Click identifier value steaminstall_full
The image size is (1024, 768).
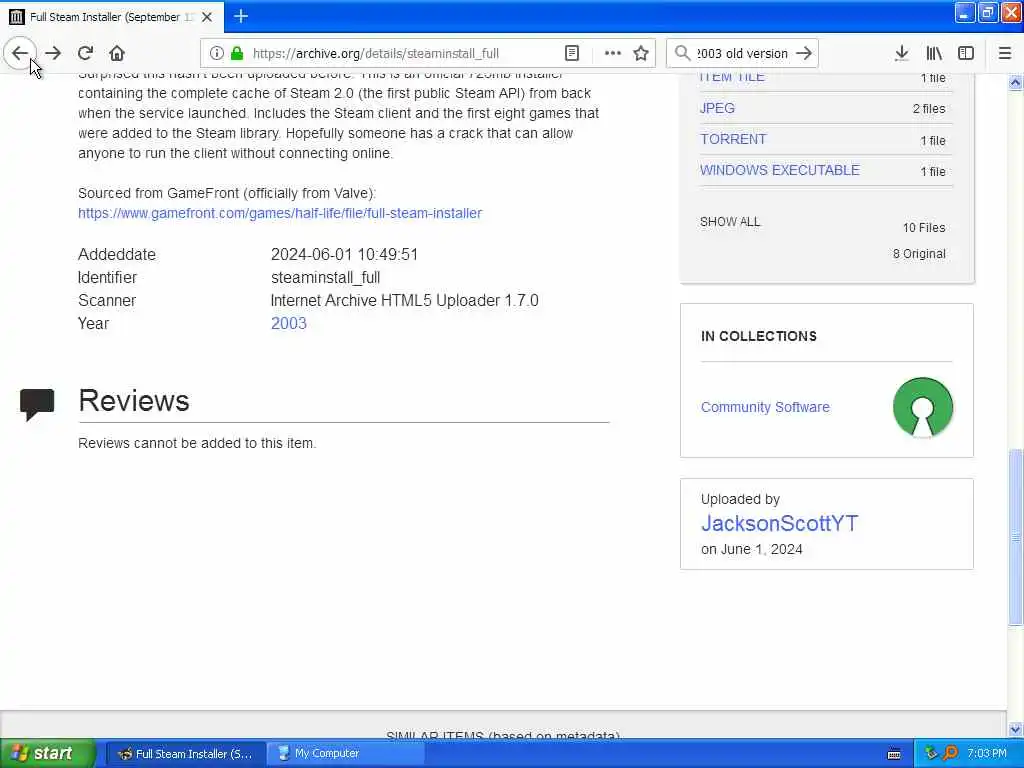[x=325, y=278]
